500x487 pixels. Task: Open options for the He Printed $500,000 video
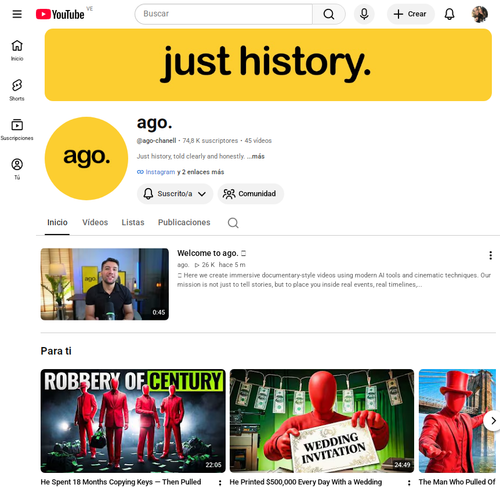pyautogui.click(x=409, y=482)
